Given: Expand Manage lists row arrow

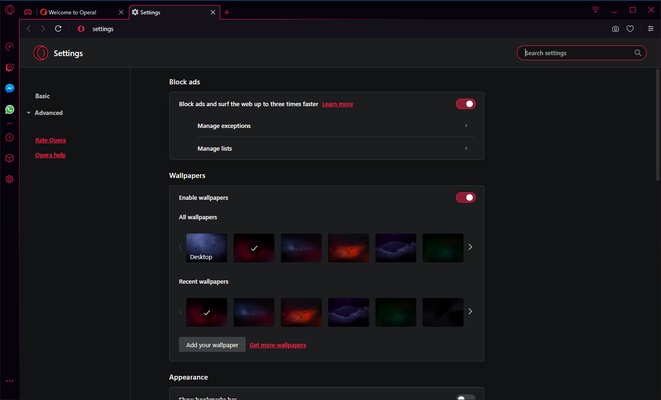Looking at the screenshot, I should [x=466, y=148].
